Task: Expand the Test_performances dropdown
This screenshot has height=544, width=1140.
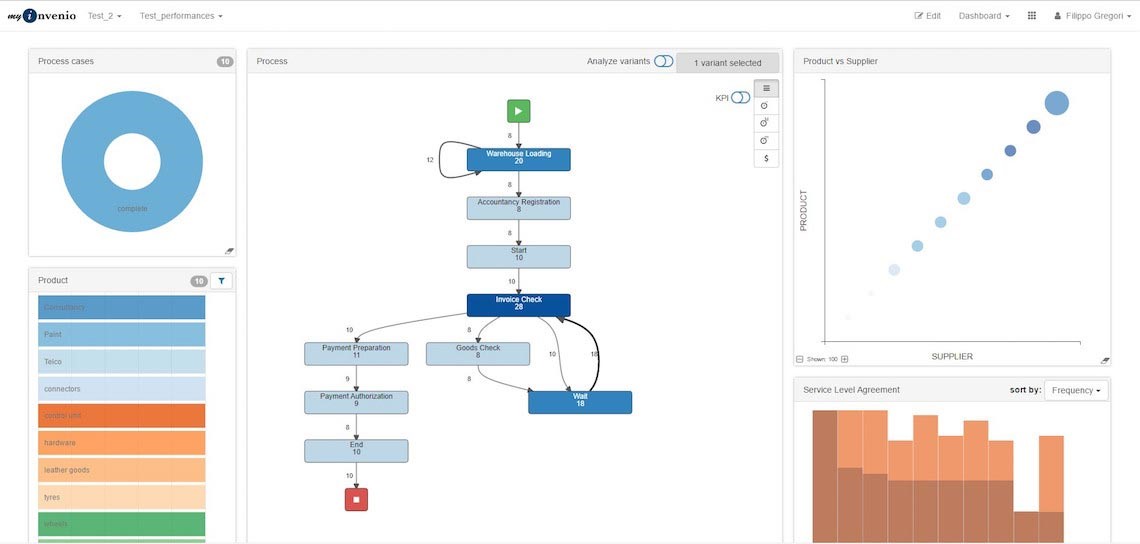Action: coord(181,16)
